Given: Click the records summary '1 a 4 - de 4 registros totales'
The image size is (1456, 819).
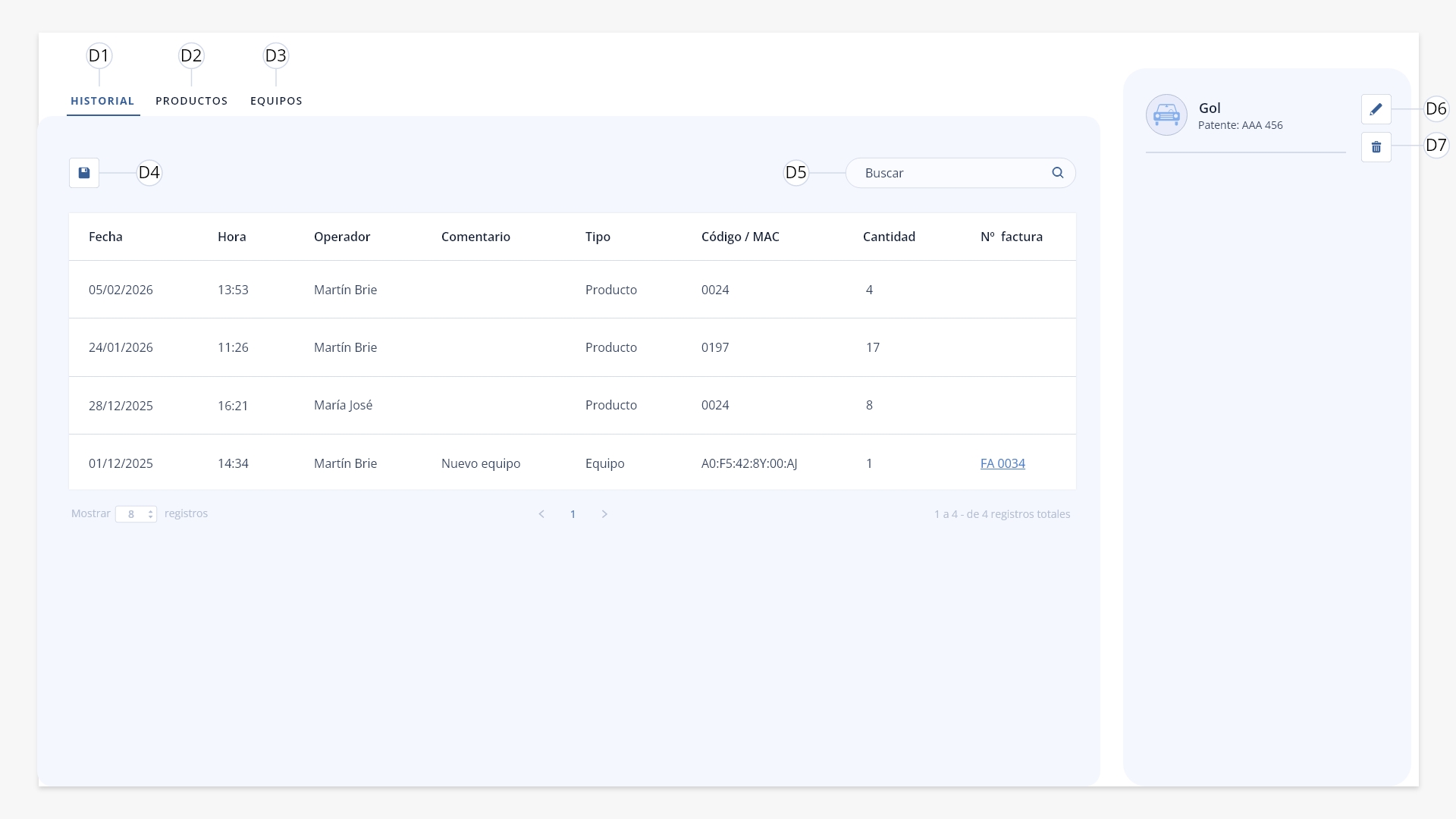Looking at the screenshot, I should 1002,514.
